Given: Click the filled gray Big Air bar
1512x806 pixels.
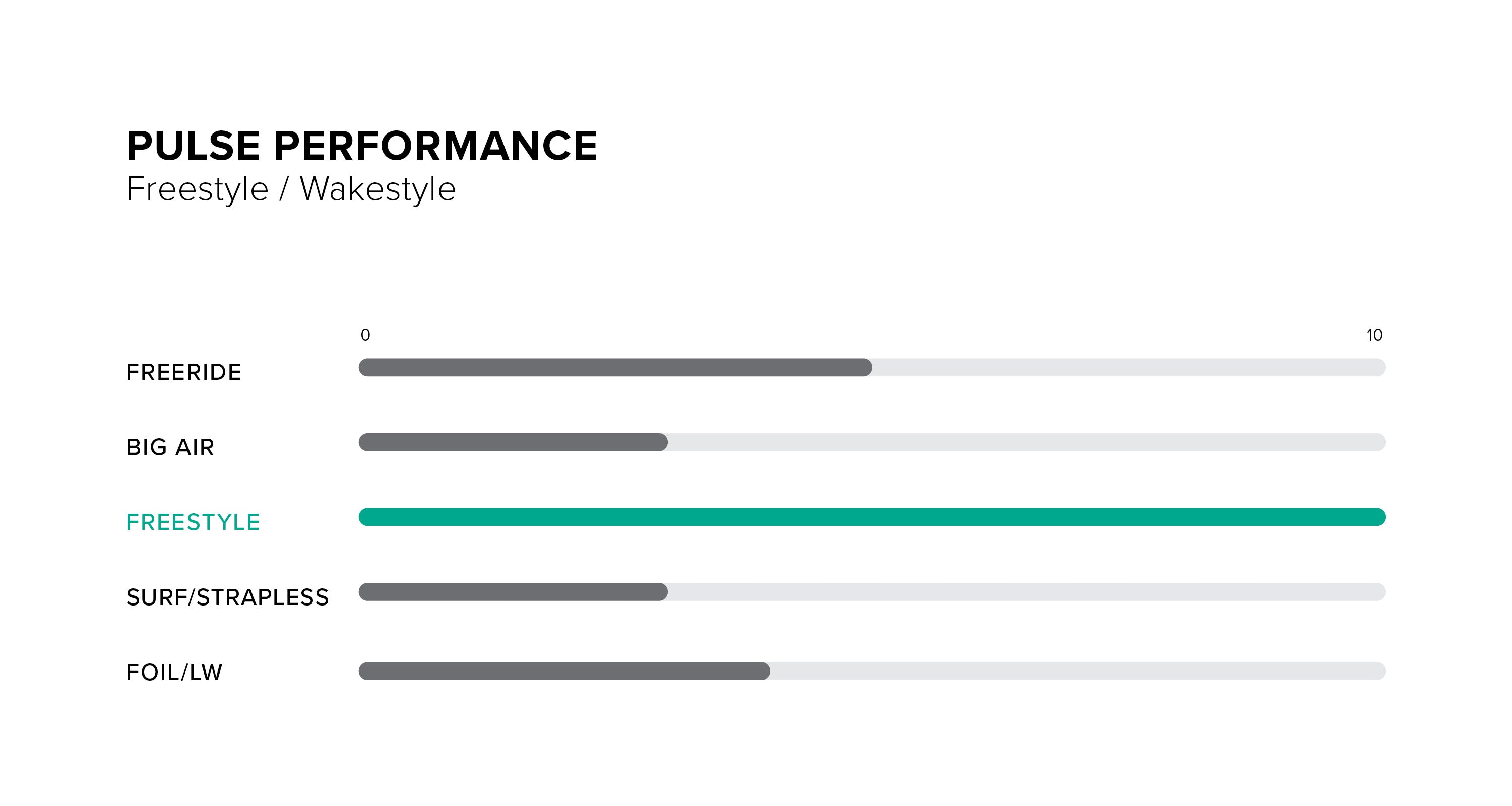Looking at the screenshot, I should (513, 442).
